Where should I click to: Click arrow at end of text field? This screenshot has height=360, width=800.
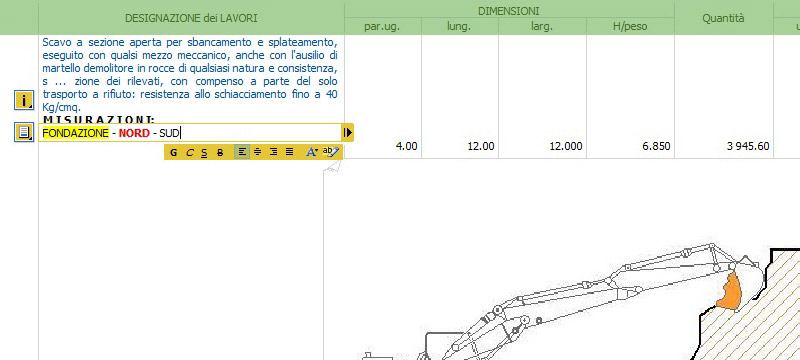tap(347, 133)
